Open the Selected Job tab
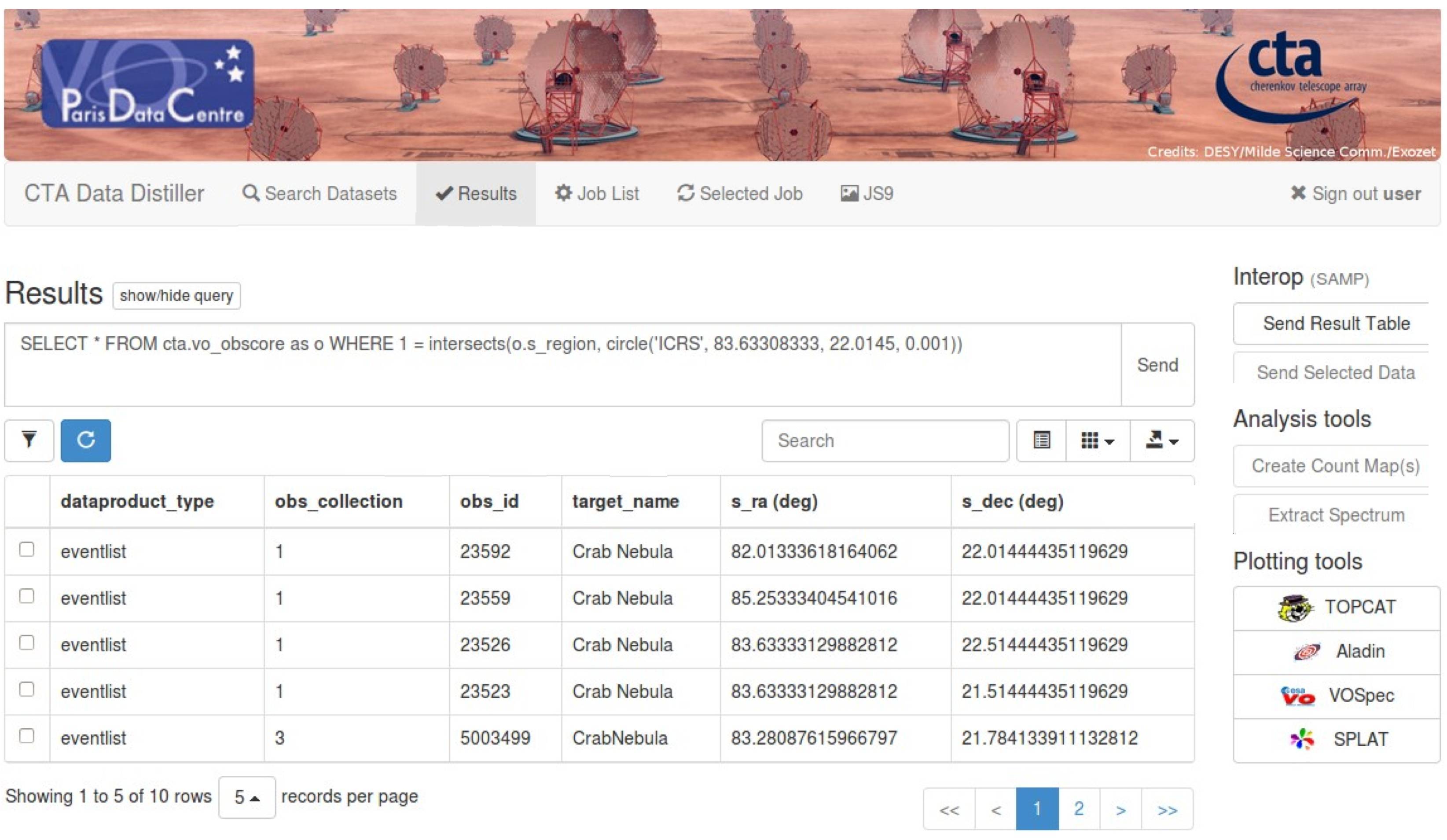Viewport: 1447px width, 840px height. point(740,194)
